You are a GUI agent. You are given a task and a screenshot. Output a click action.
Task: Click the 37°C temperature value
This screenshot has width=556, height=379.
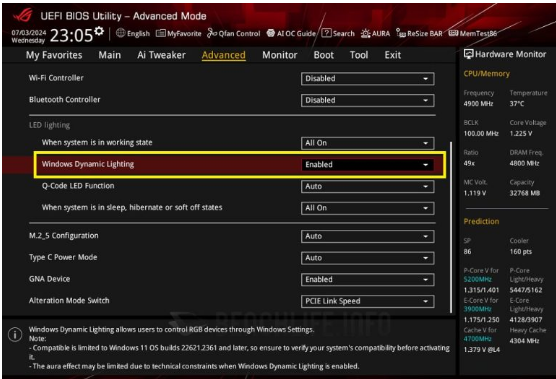(517, 104)
